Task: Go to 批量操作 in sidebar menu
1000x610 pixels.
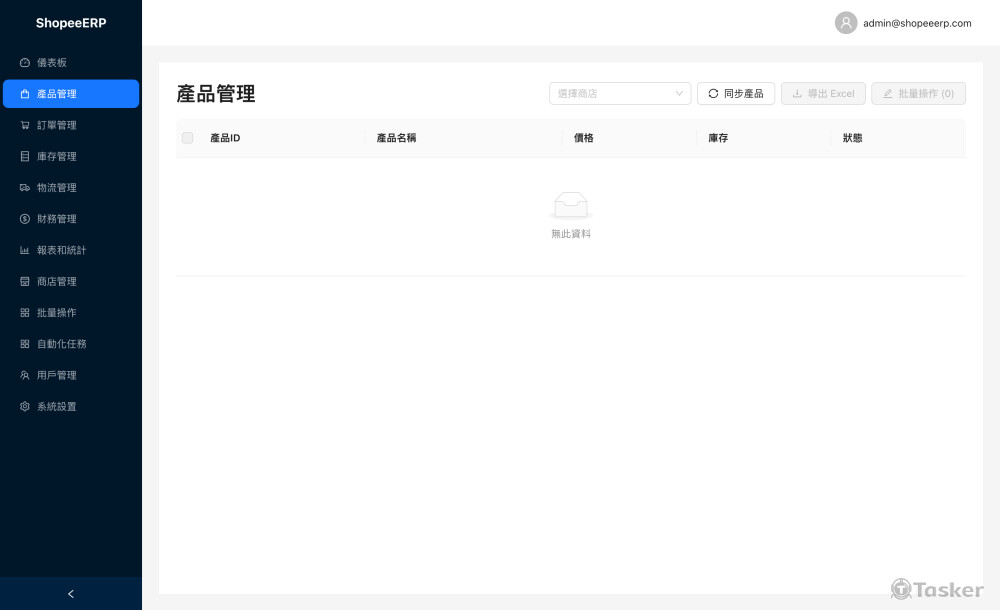Action: 57,312
